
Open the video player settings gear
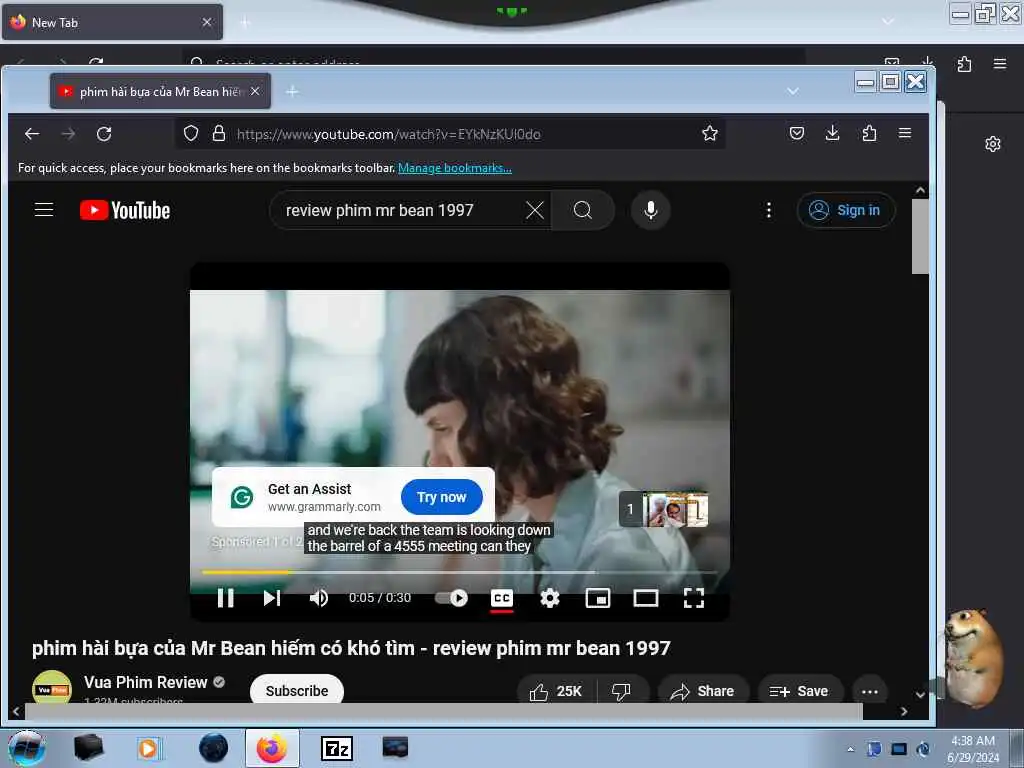tap(550, 598)
